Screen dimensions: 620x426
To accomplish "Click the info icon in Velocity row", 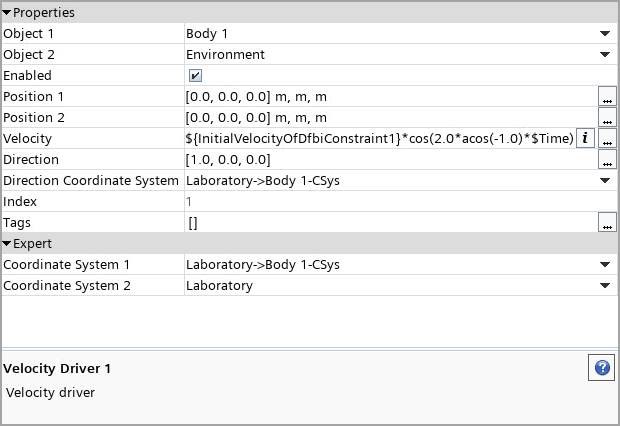I will pos(586,138).
